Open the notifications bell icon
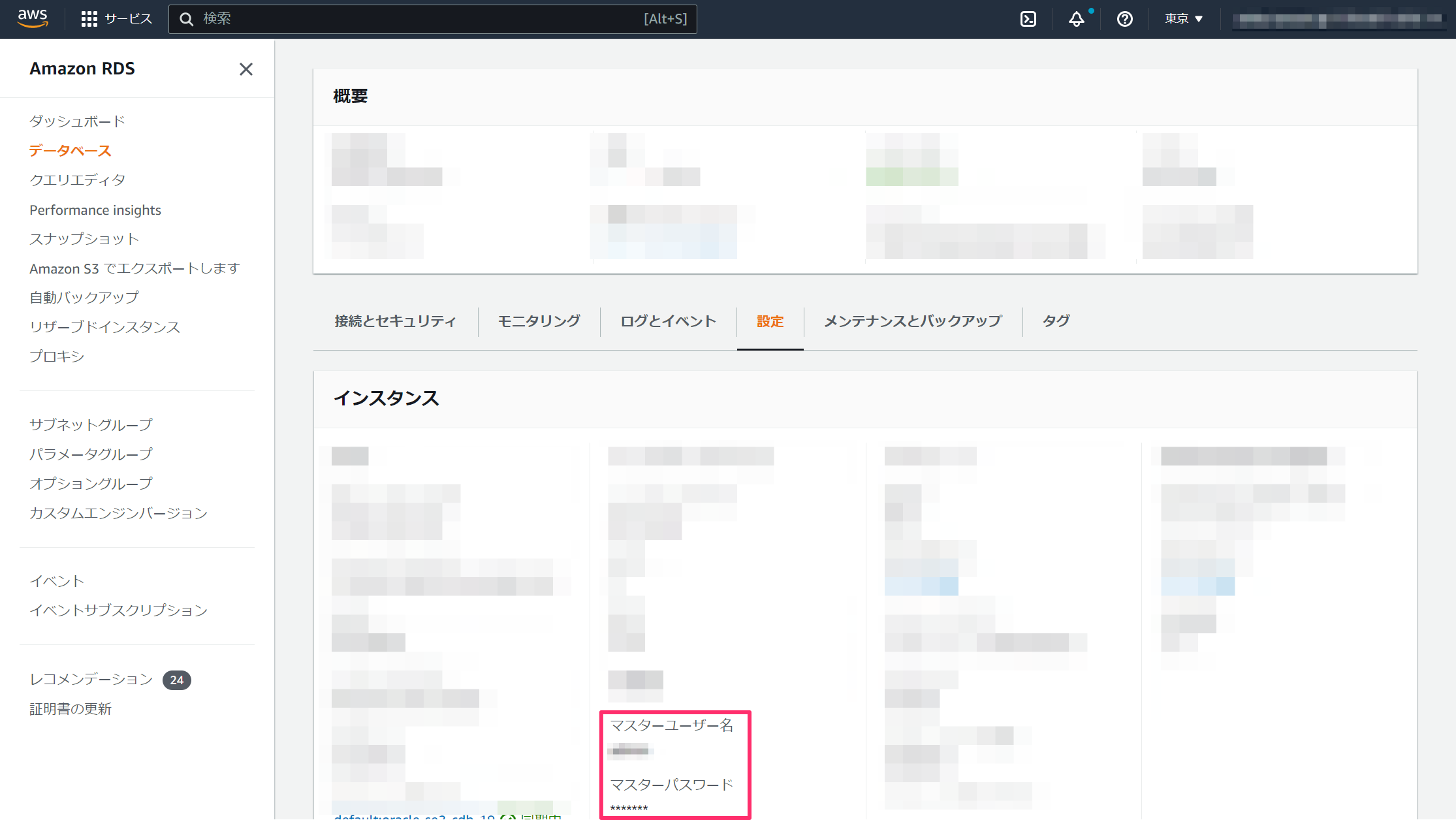1456x820 pixels. [x=1077, y=19]
